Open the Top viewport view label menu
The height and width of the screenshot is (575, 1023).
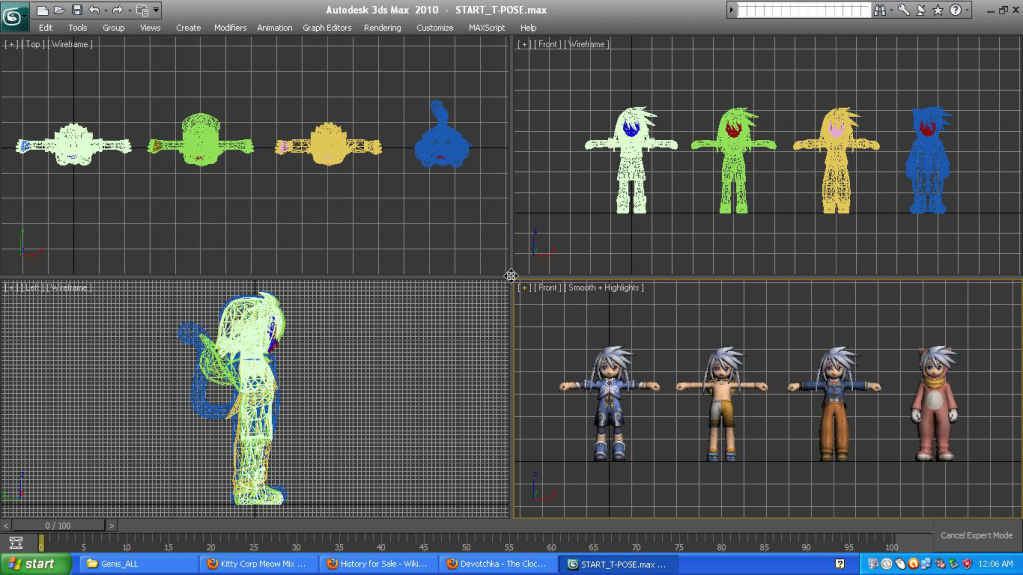click(33, 44)
